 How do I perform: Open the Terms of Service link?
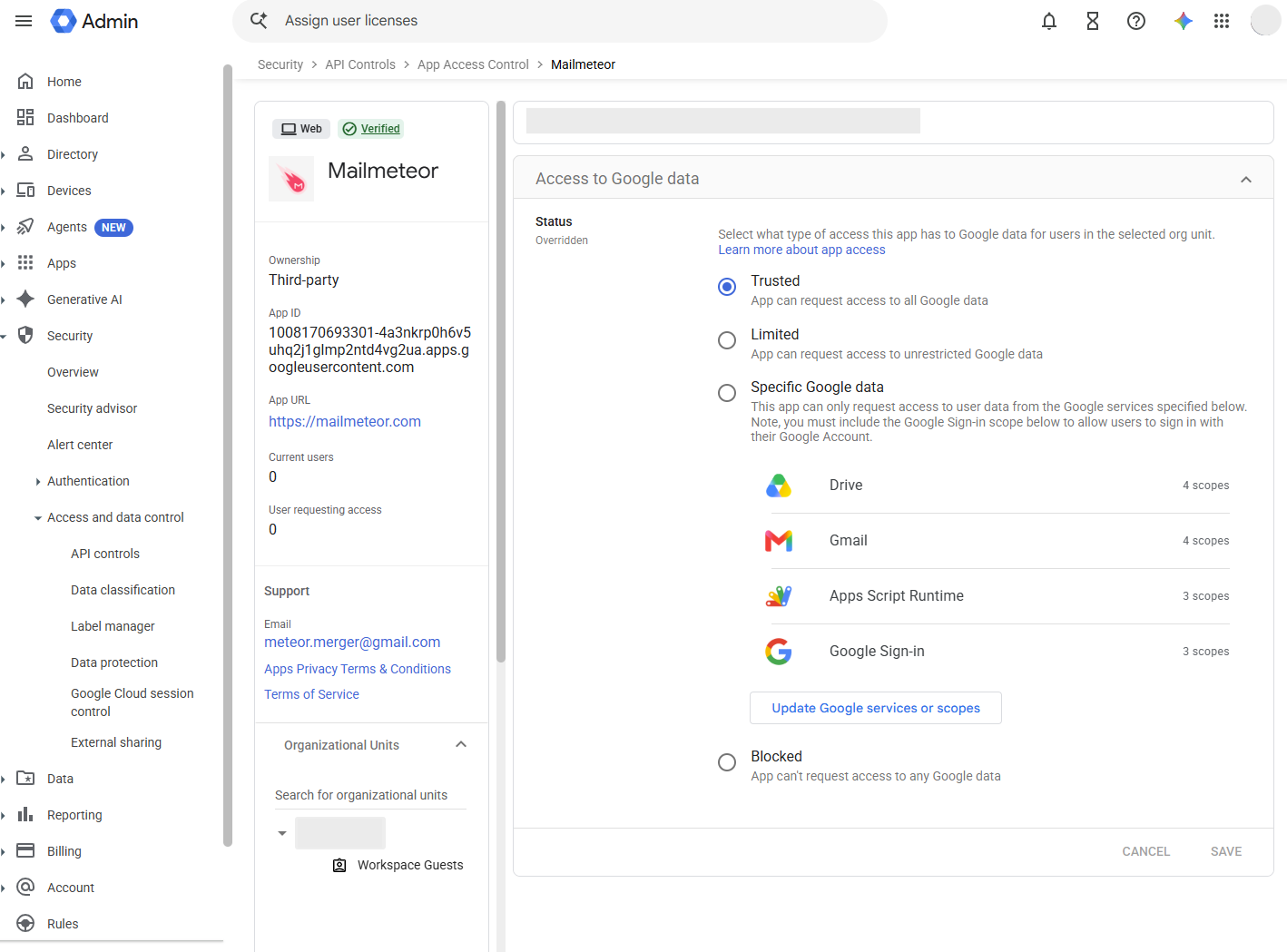pyautogui.click(x=311, y=694)
